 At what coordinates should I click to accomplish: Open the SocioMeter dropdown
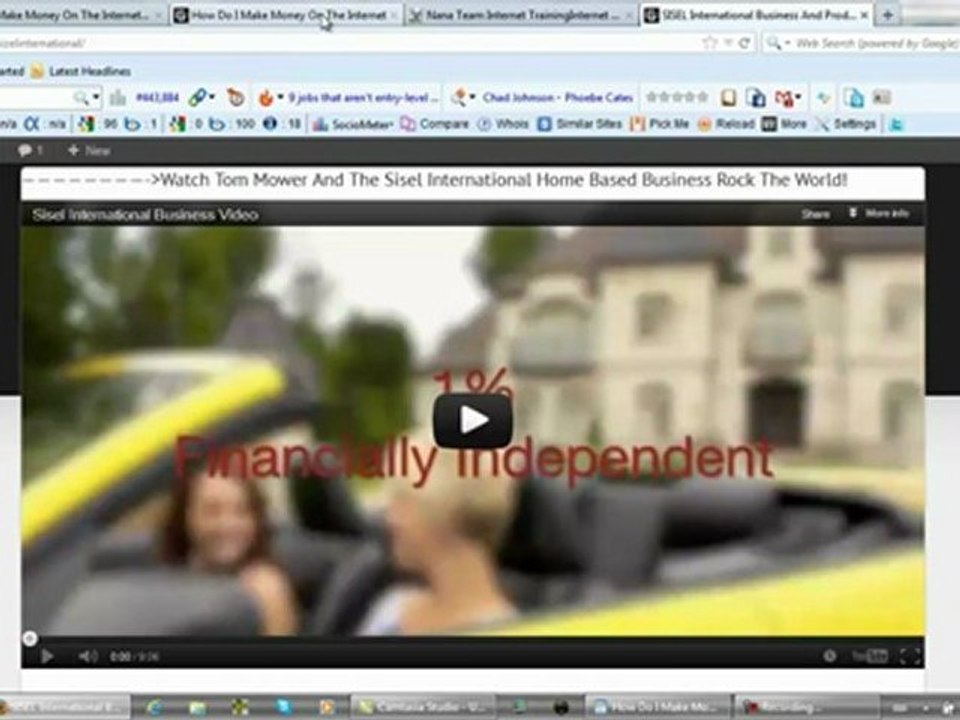[353, 124]
